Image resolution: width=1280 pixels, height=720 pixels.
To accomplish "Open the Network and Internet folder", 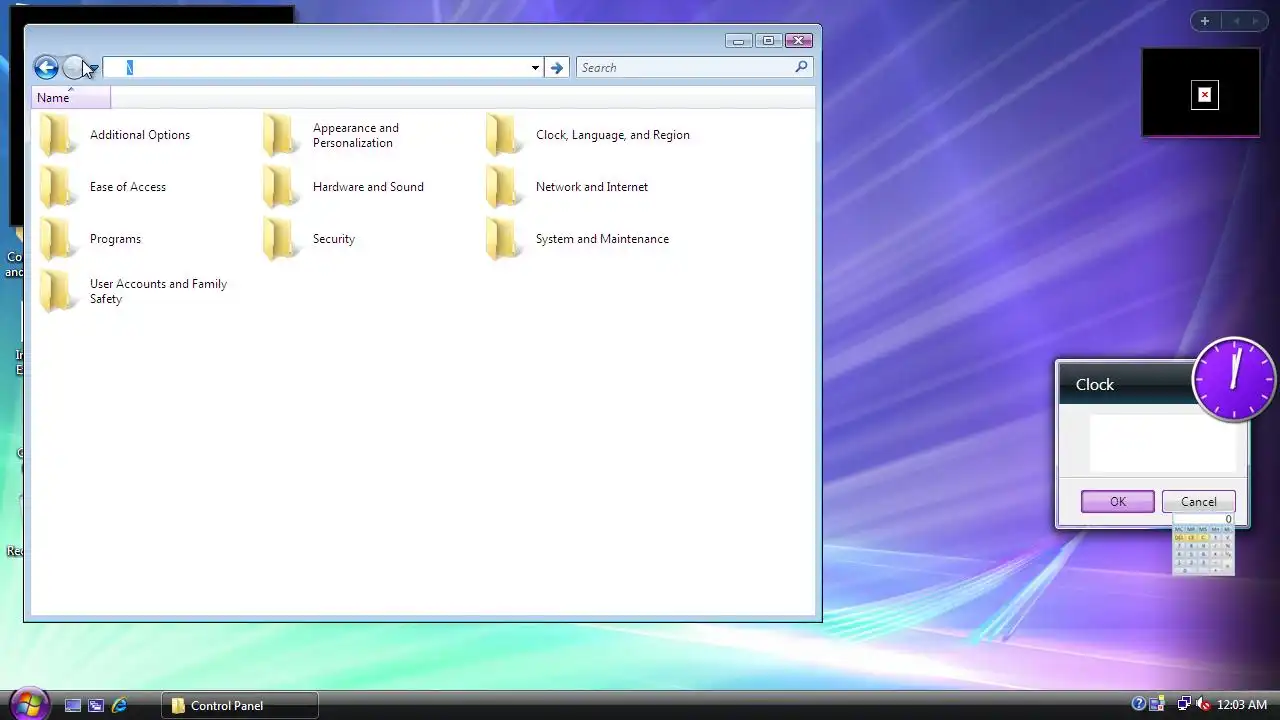I will tap(567, 187).
